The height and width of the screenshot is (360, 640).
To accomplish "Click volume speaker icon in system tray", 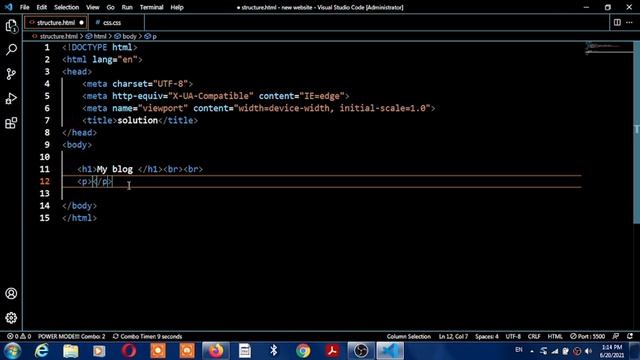I will click(x=589, y=351).
